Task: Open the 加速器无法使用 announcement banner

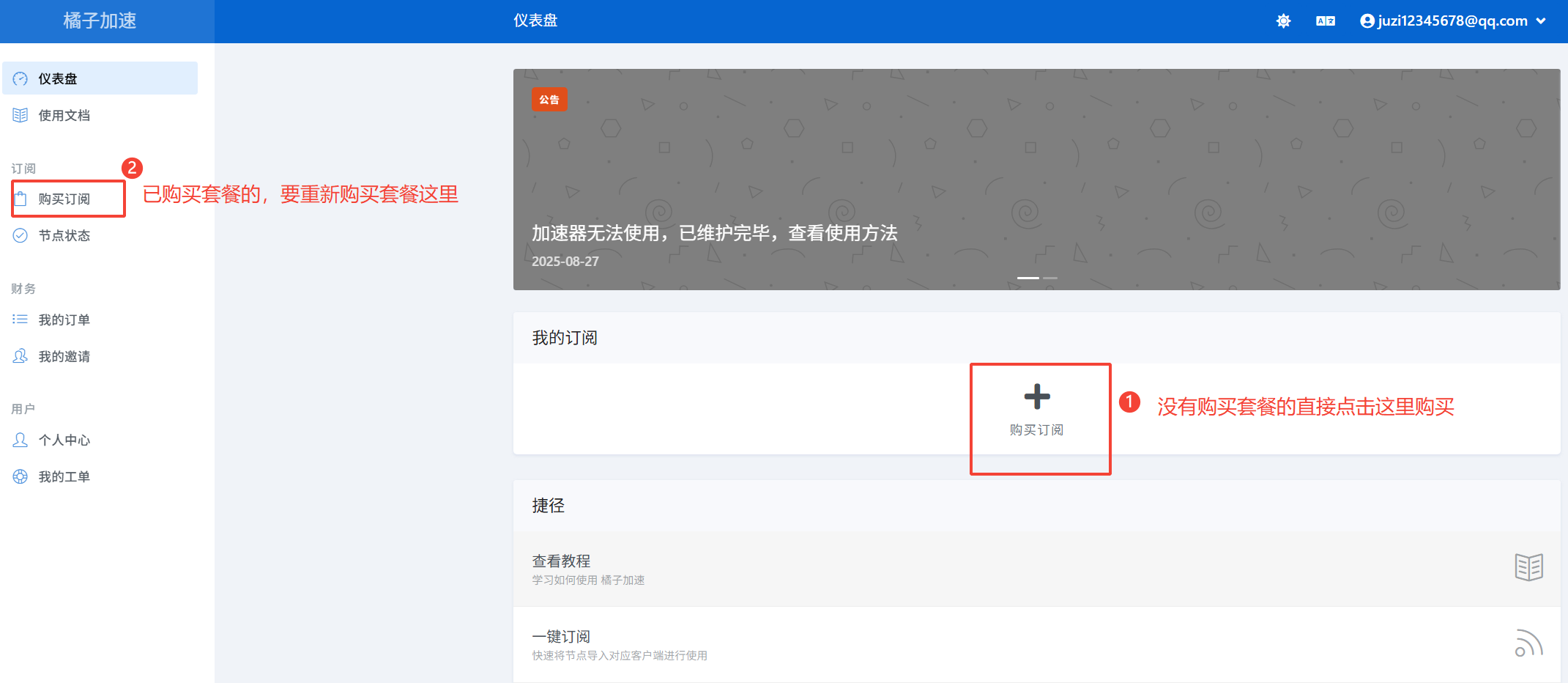Action: [x=714, y=233]
